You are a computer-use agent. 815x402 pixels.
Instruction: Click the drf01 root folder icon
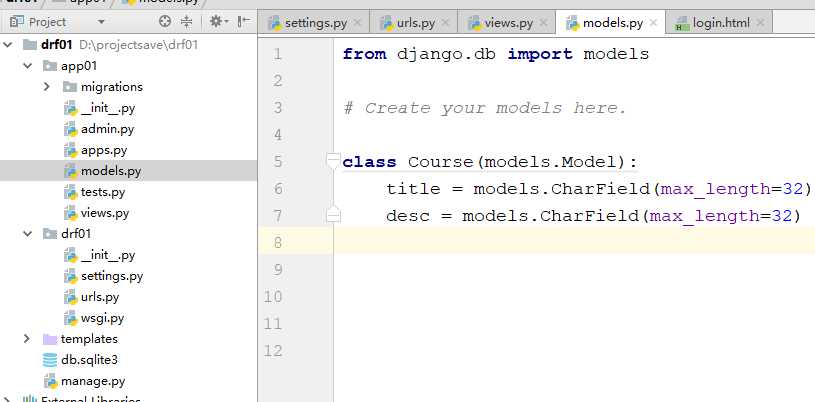30,45
